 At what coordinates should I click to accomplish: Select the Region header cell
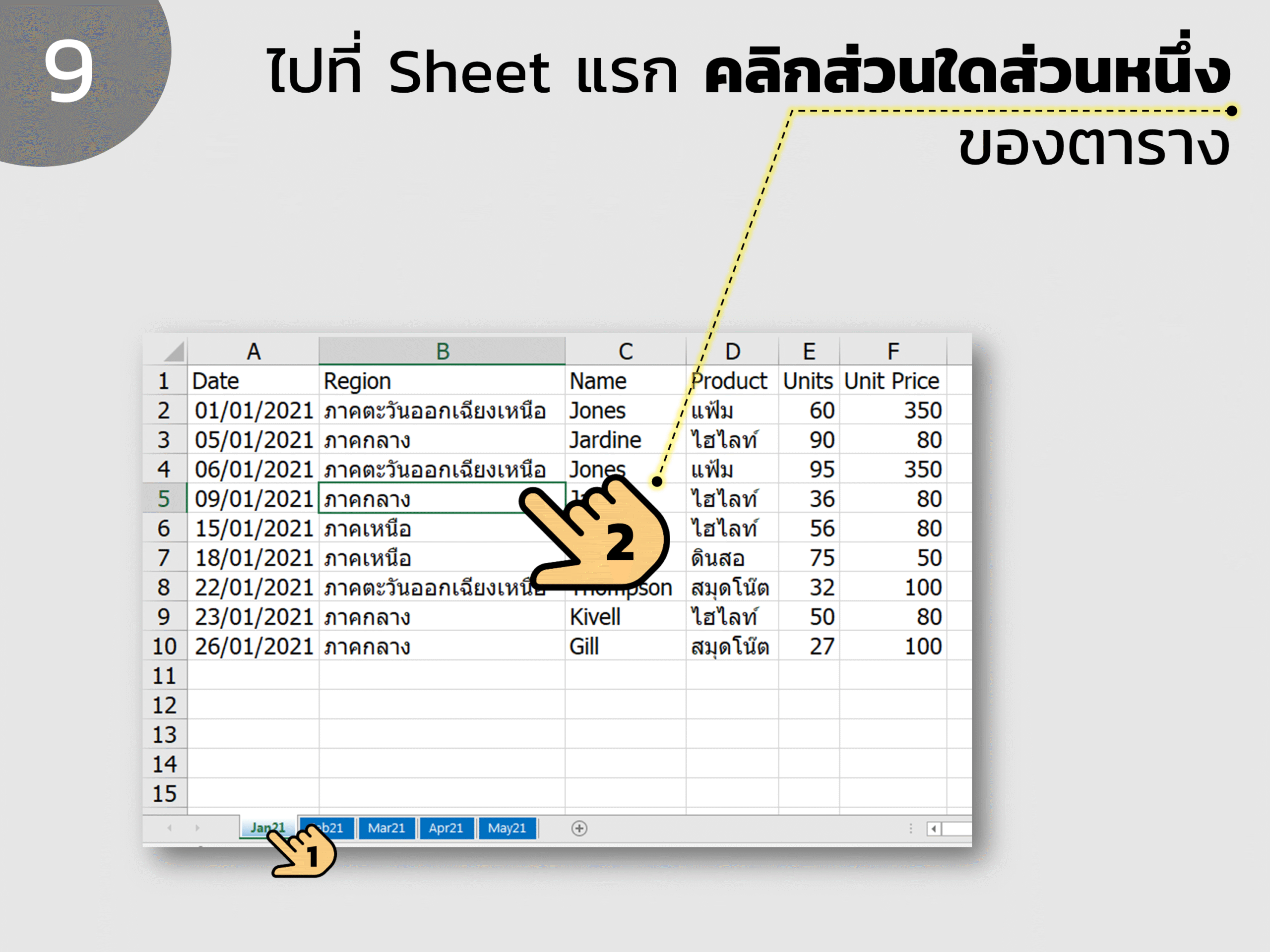click(x=442, y=380)
